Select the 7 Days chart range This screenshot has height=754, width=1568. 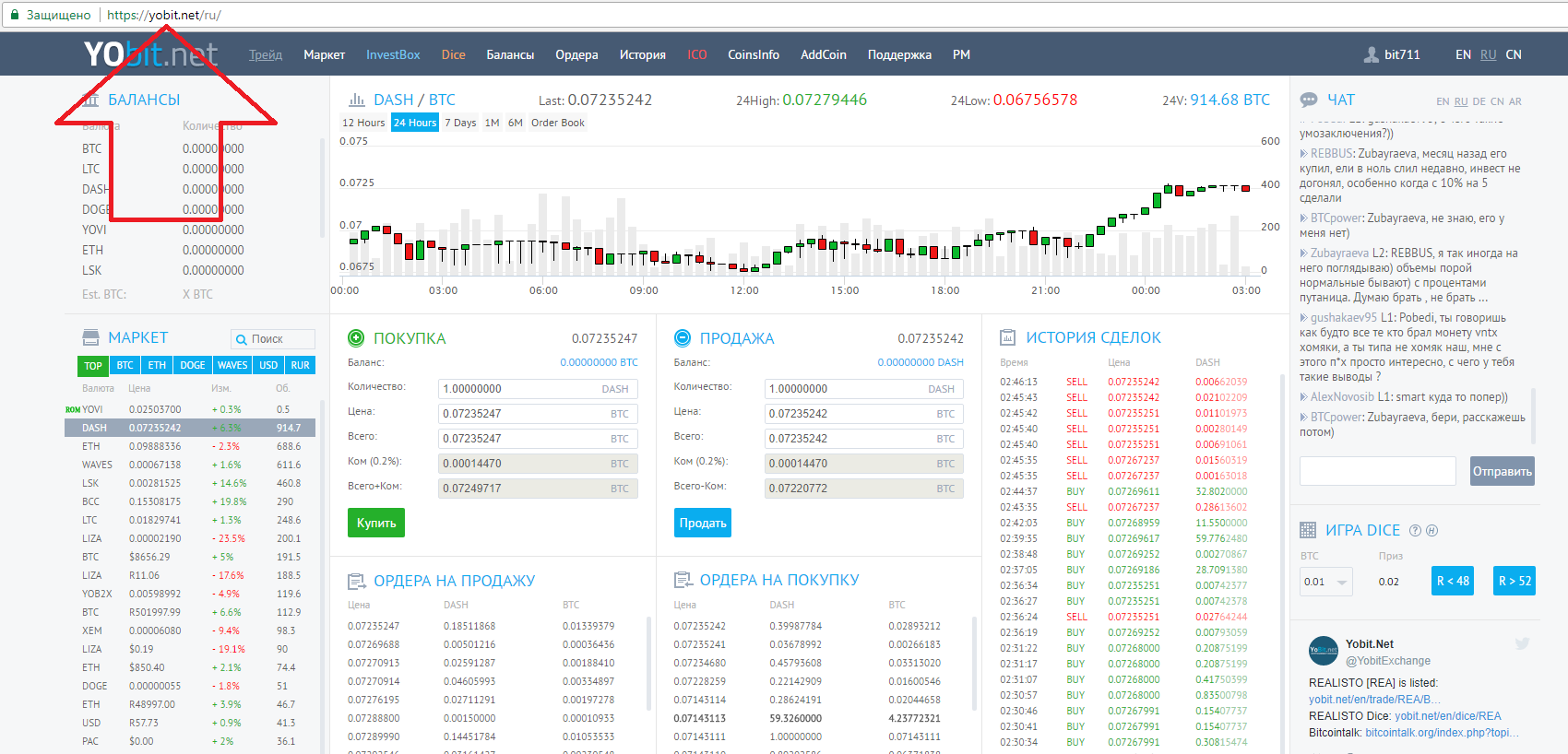pos(460,123)
